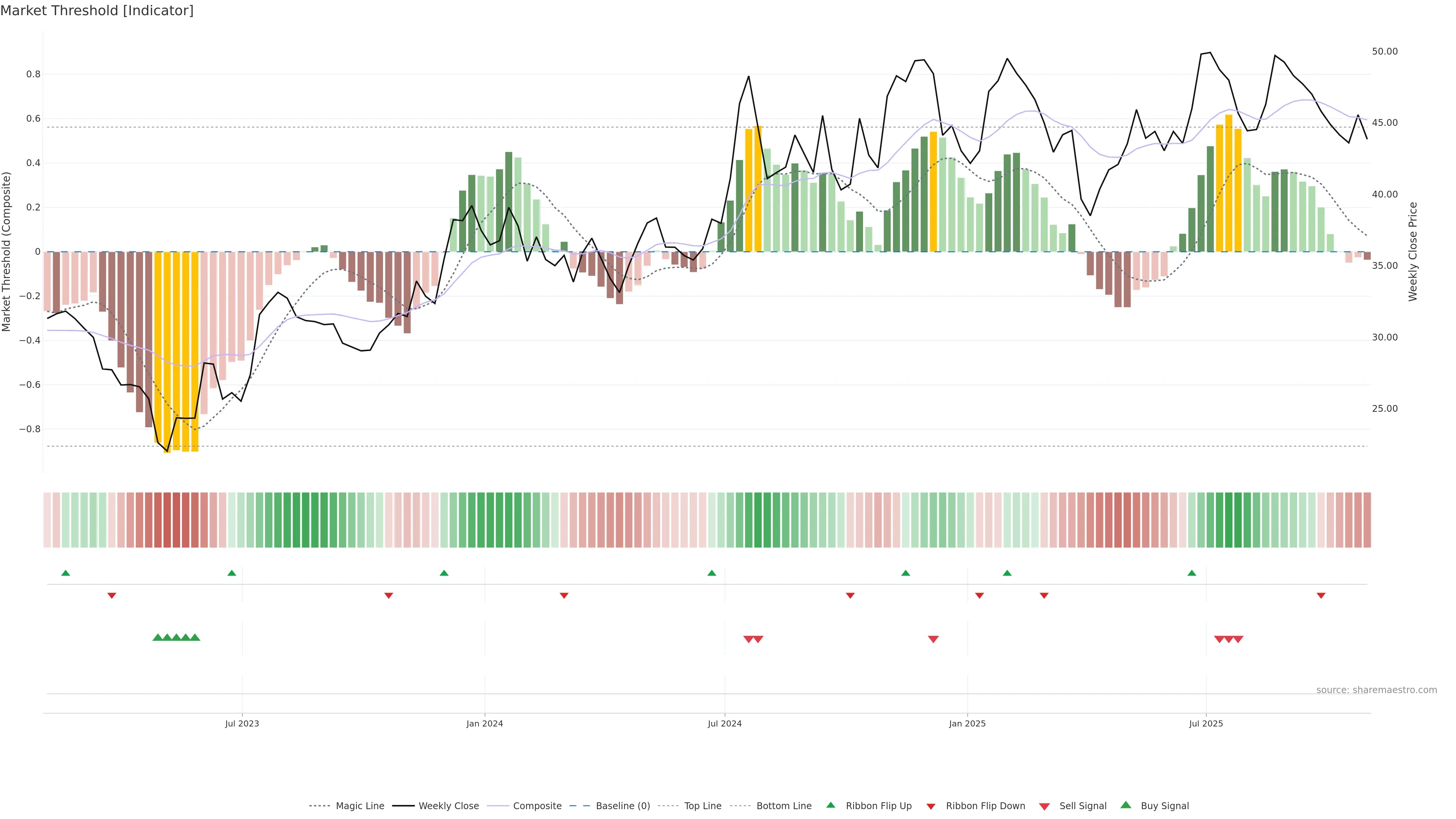Hide the Baseline (0) legend series

coord(622,806)
